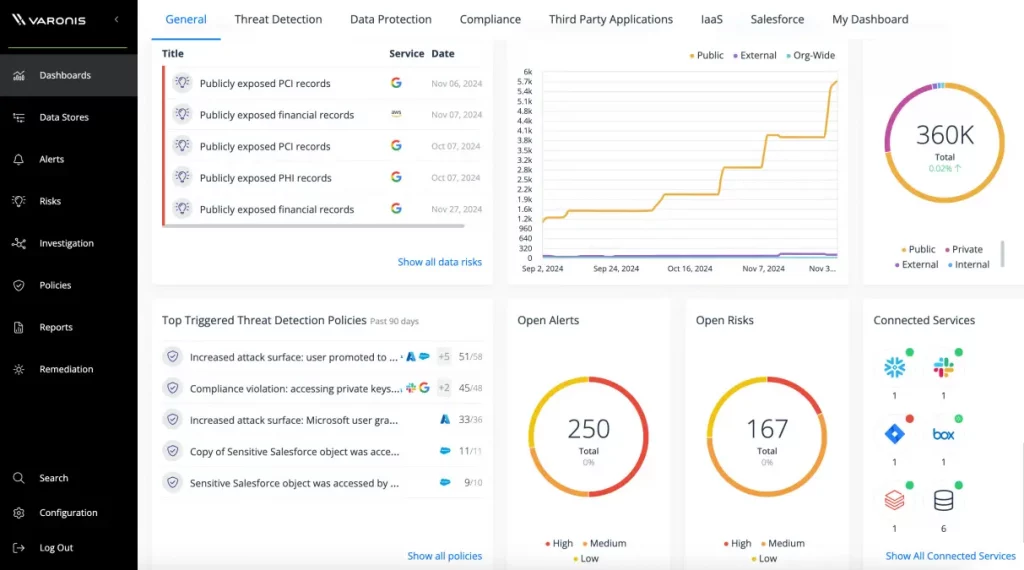Open the Slack connected service icon
The width and height of the screenshot is (1024, 570).
coord(943,367)
